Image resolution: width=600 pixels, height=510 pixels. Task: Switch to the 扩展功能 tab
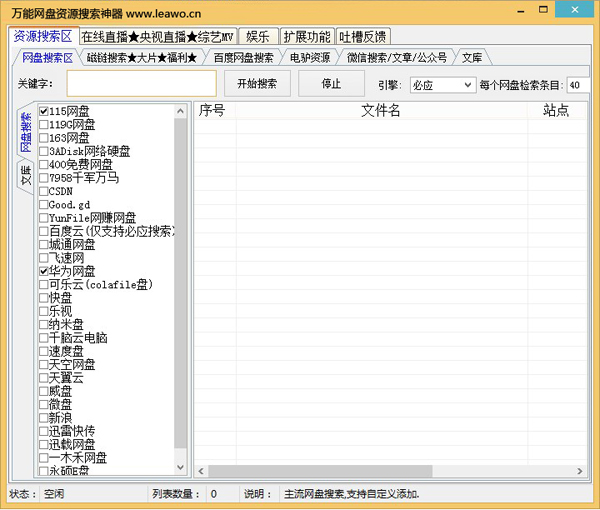[x=307, y=37]
